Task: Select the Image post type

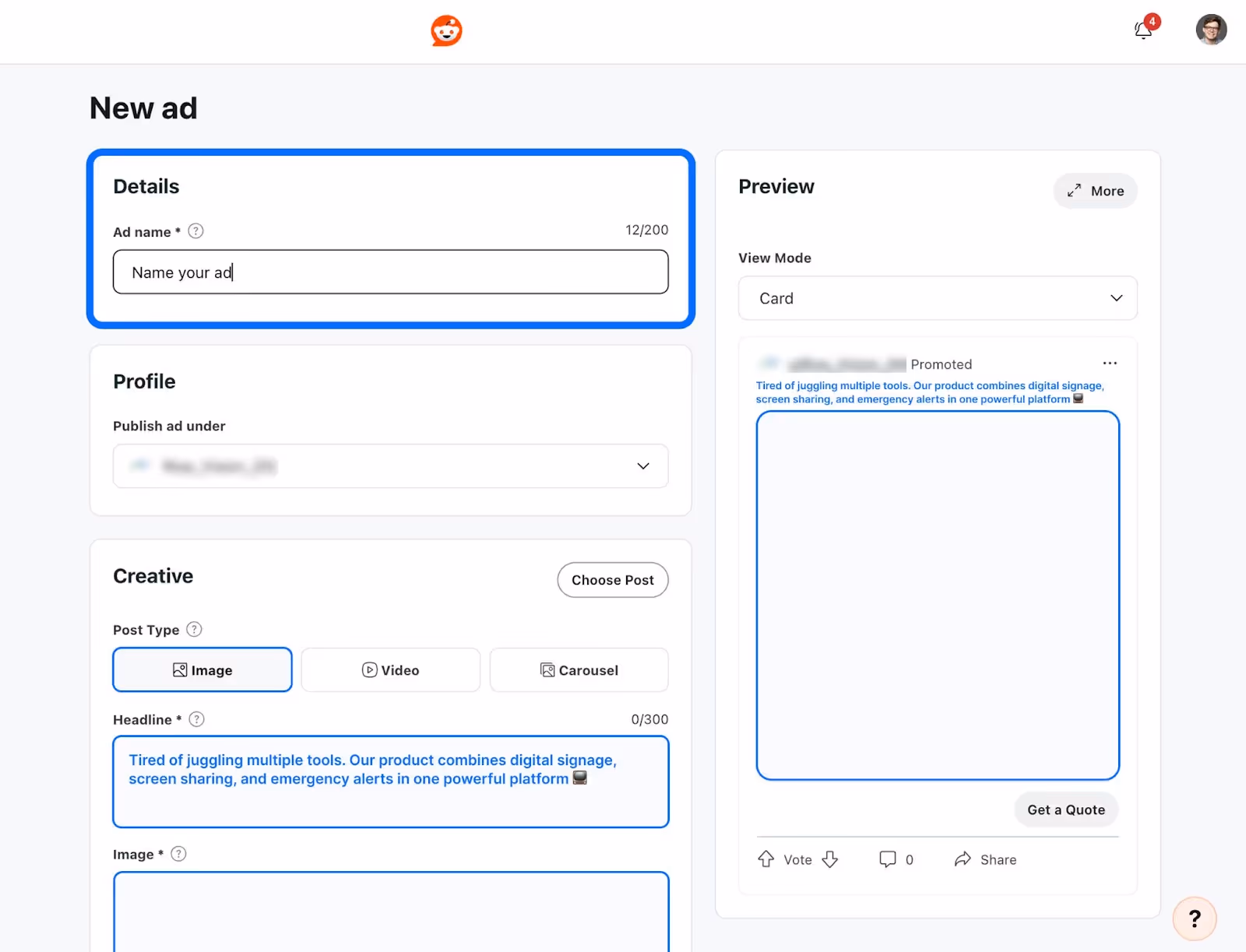Action: (x=202, y=669)
